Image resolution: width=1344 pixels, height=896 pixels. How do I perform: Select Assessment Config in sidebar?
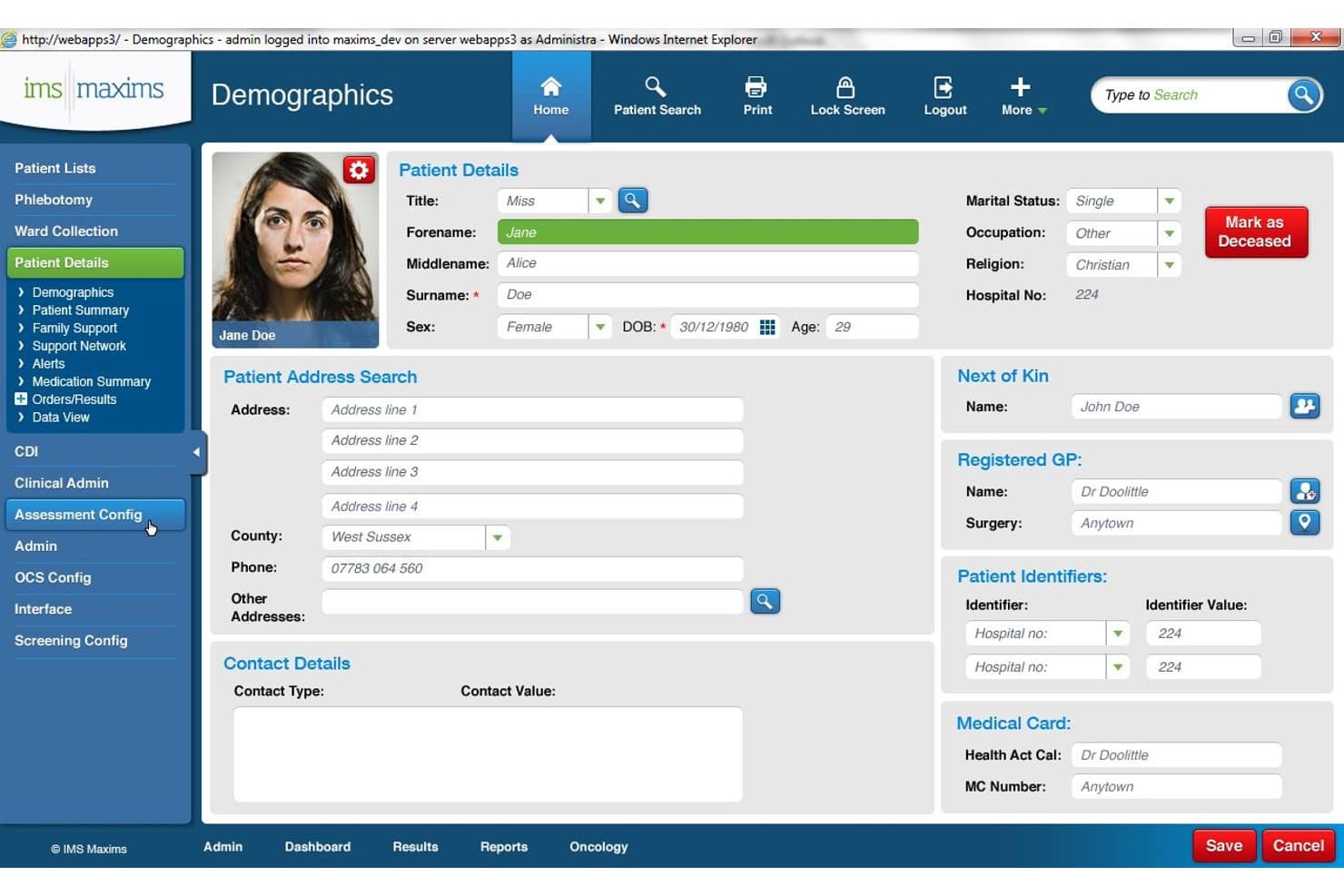[x=95, y=515]
